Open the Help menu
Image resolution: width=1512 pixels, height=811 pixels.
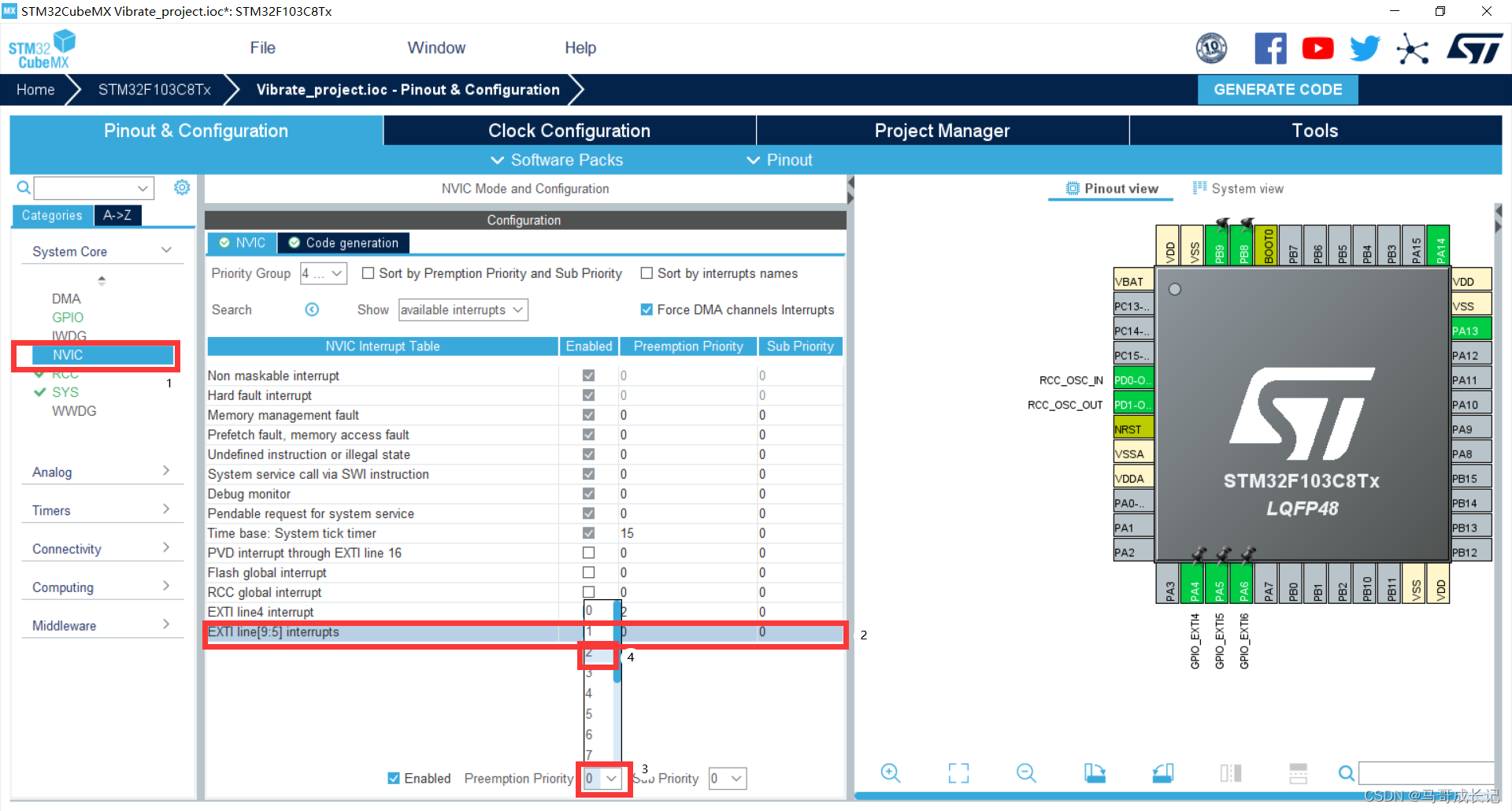(580, 48)
